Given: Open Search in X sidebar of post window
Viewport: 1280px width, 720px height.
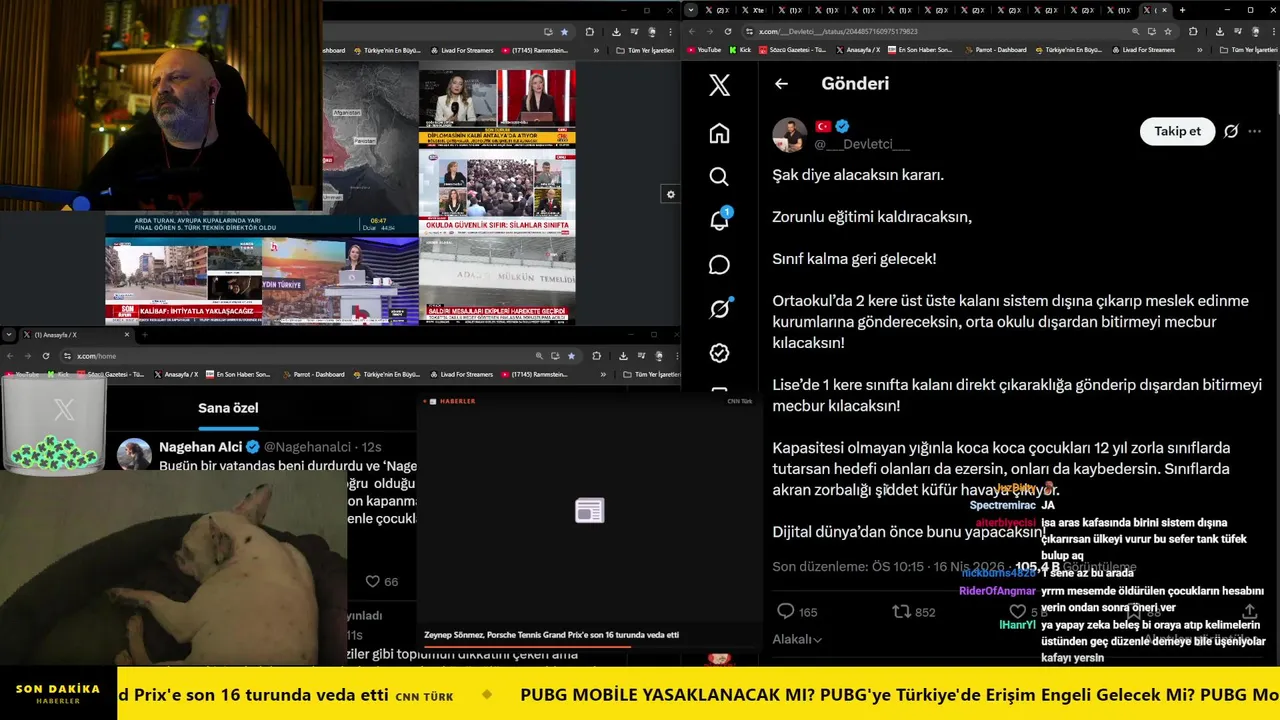Looking at the screenshot, I should tap(719, 177).
